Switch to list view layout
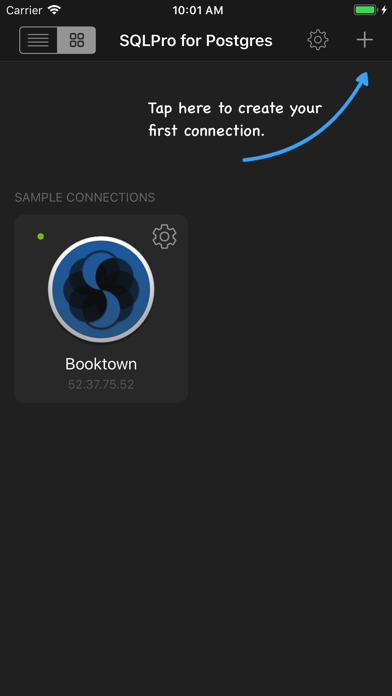Screen dimensions: 392x696 [x=38, y=40]
